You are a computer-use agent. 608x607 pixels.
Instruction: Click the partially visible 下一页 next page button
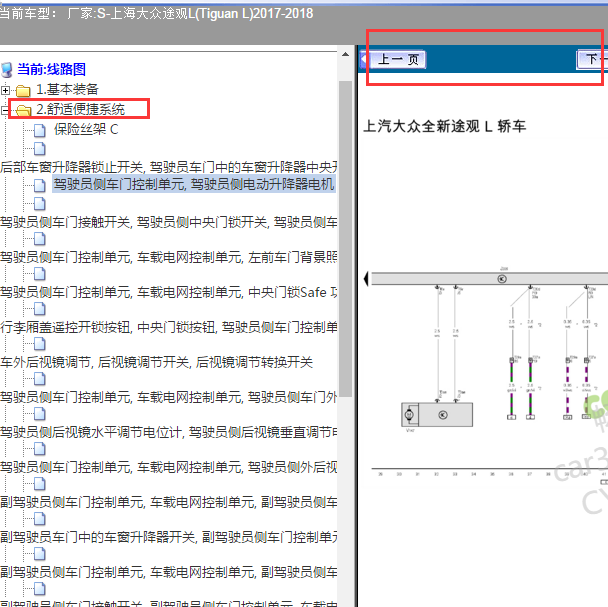pyautogui.click(x=592, y=59)
